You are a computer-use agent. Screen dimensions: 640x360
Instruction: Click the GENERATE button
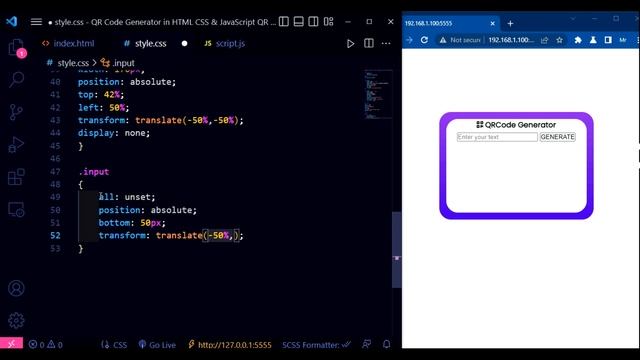pyautogui.click(x=558, y=137)
